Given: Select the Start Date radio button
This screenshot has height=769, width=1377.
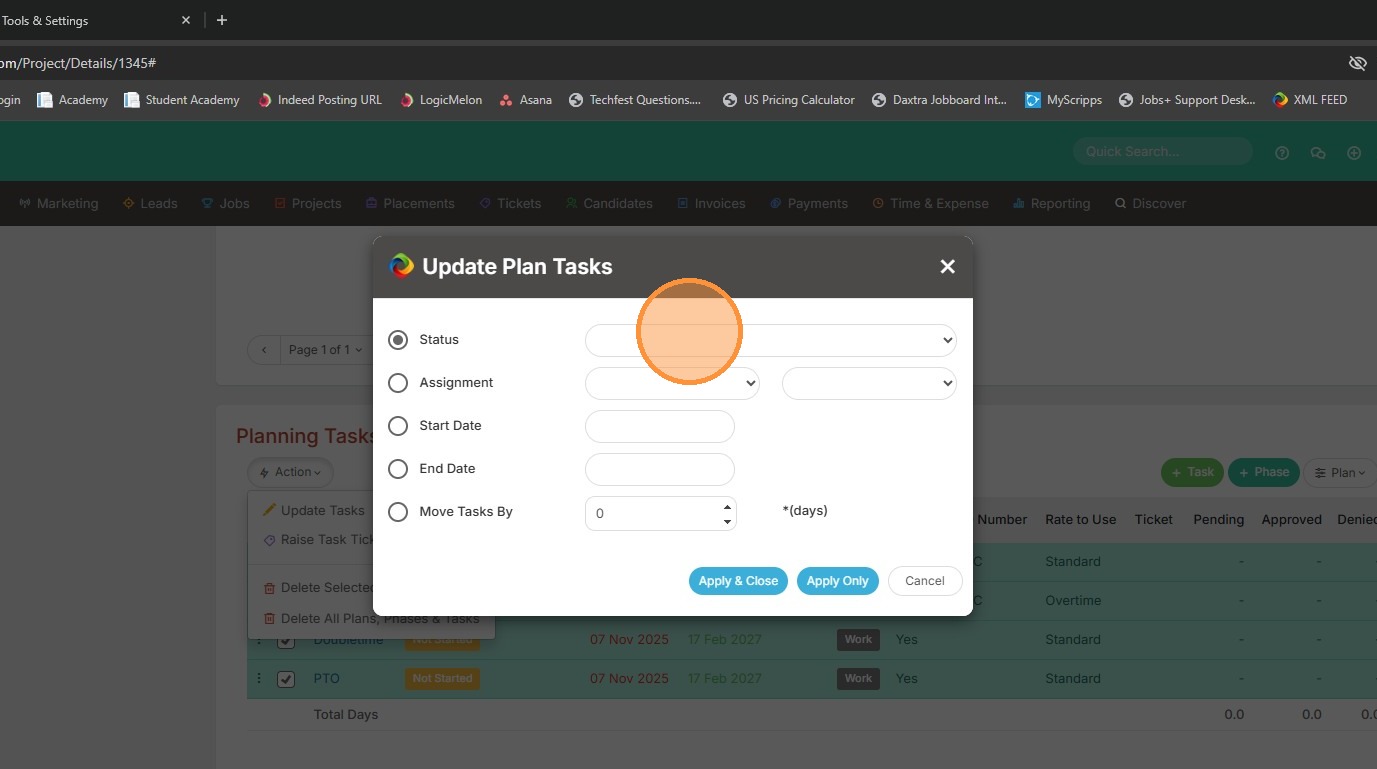Looking at the screenshot, I should tap(398, 426).
